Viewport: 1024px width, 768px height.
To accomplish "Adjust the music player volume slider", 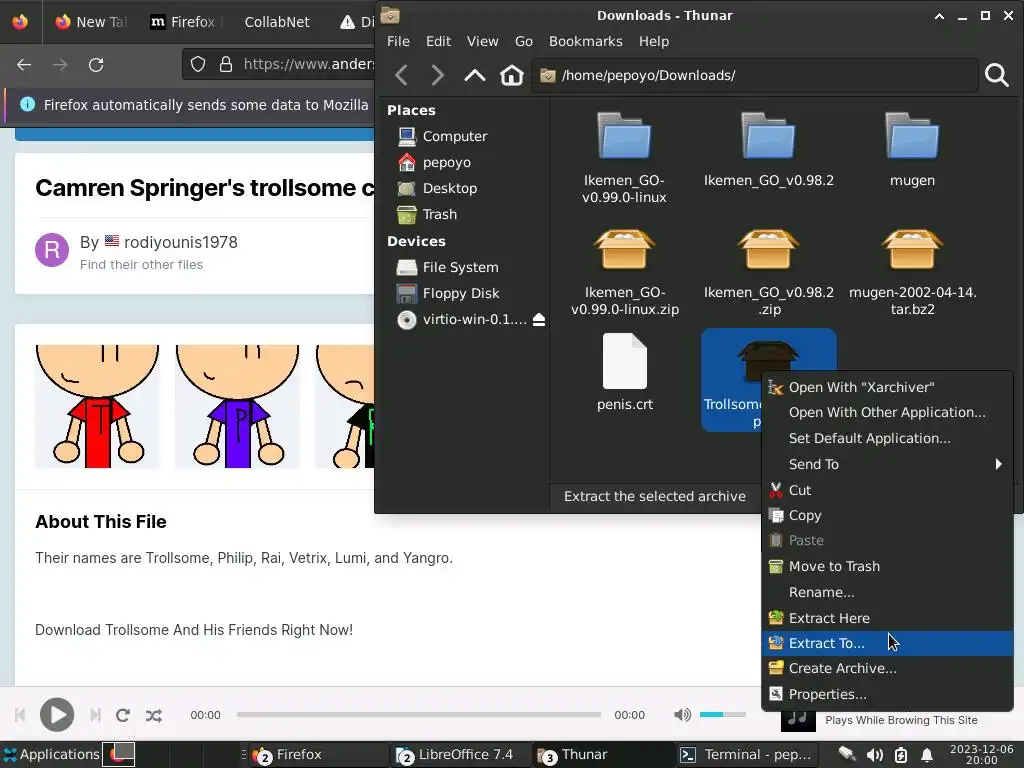I will [x=722, y=714].
